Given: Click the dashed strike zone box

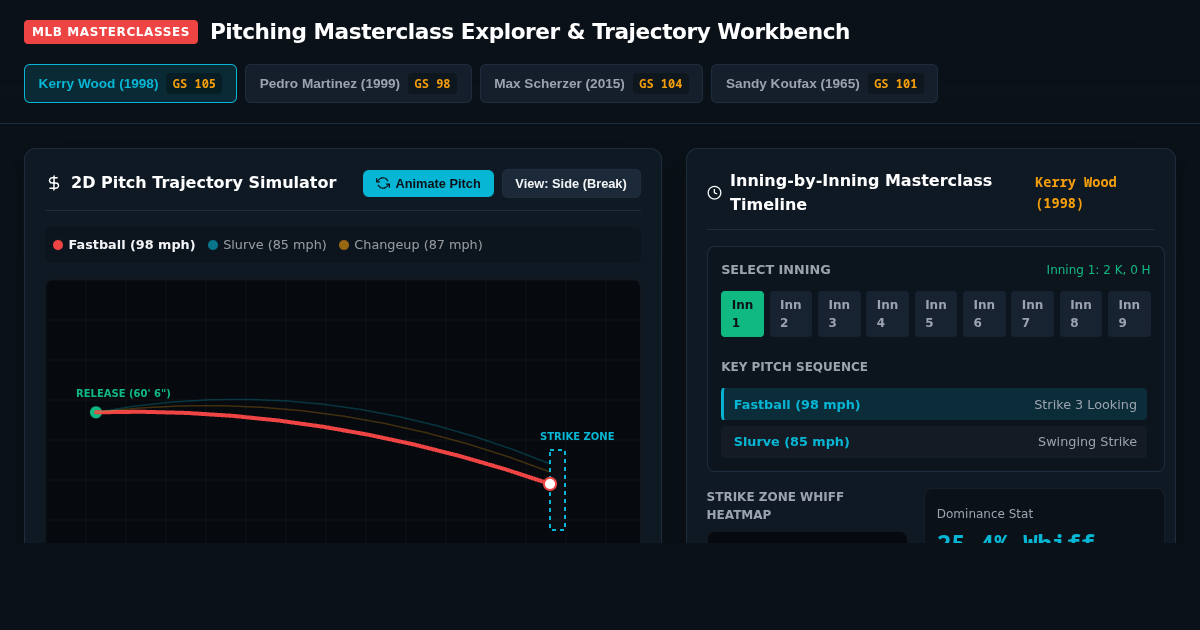Looking at the screenshot, I should coord(557,490).
